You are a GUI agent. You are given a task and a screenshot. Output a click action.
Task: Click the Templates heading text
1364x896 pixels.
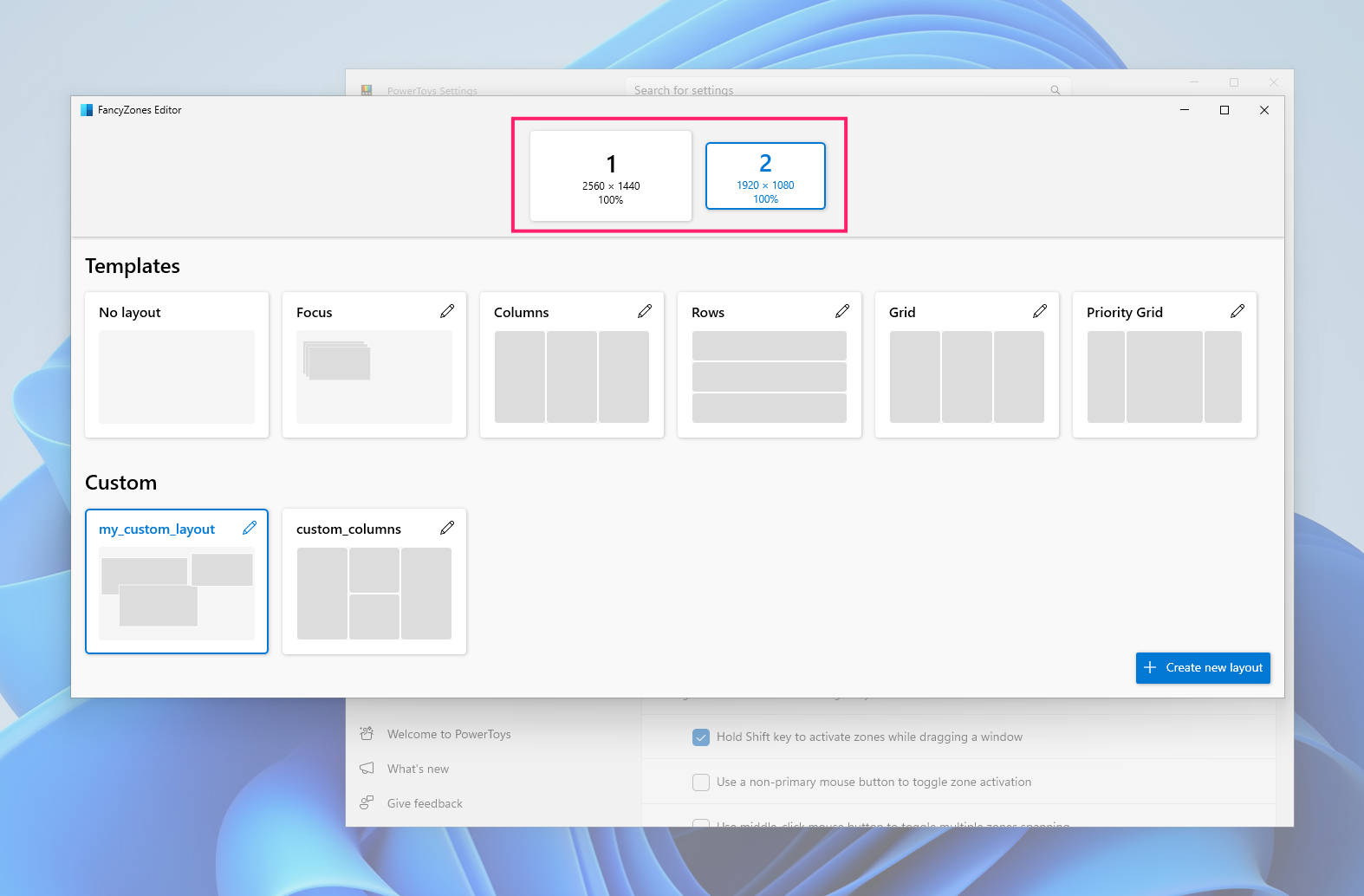tap(133, 266)
